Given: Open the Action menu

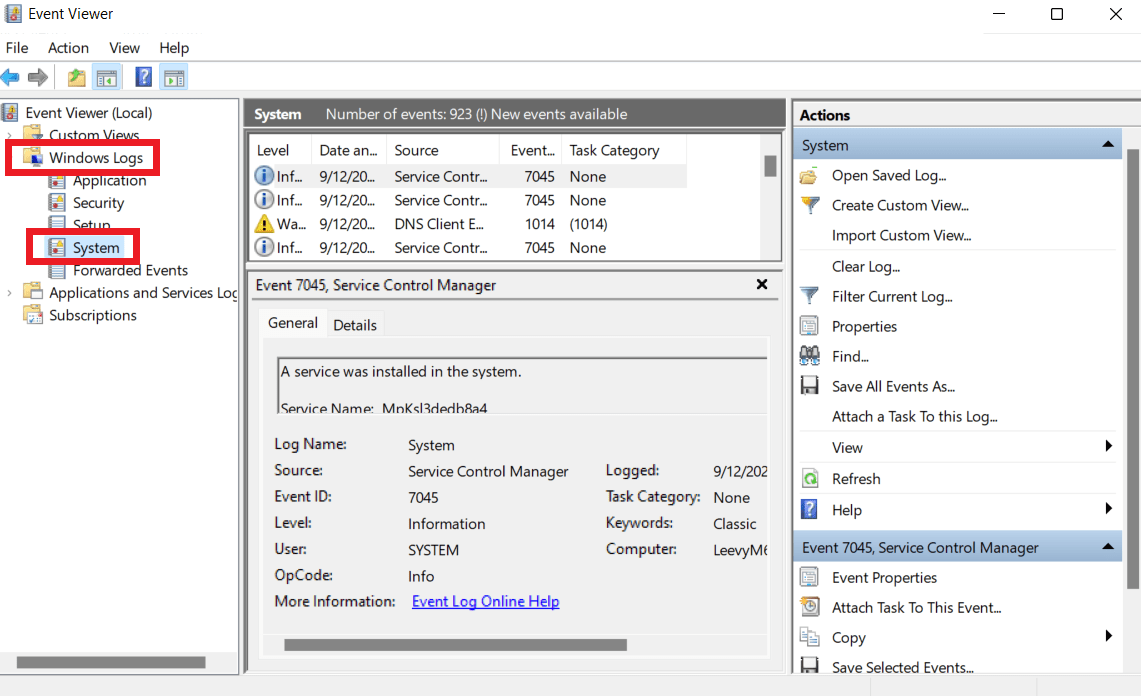Looking at the screenshot, I should (68, 48).
